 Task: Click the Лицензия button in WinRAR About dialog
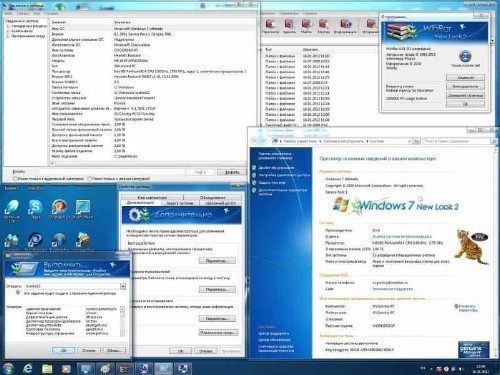(x=465, y=77)
